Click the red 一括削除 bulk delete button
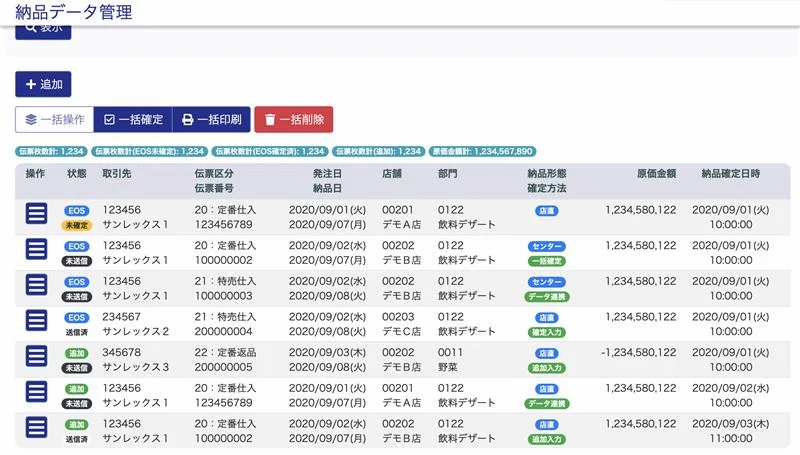 pos(293,119)
